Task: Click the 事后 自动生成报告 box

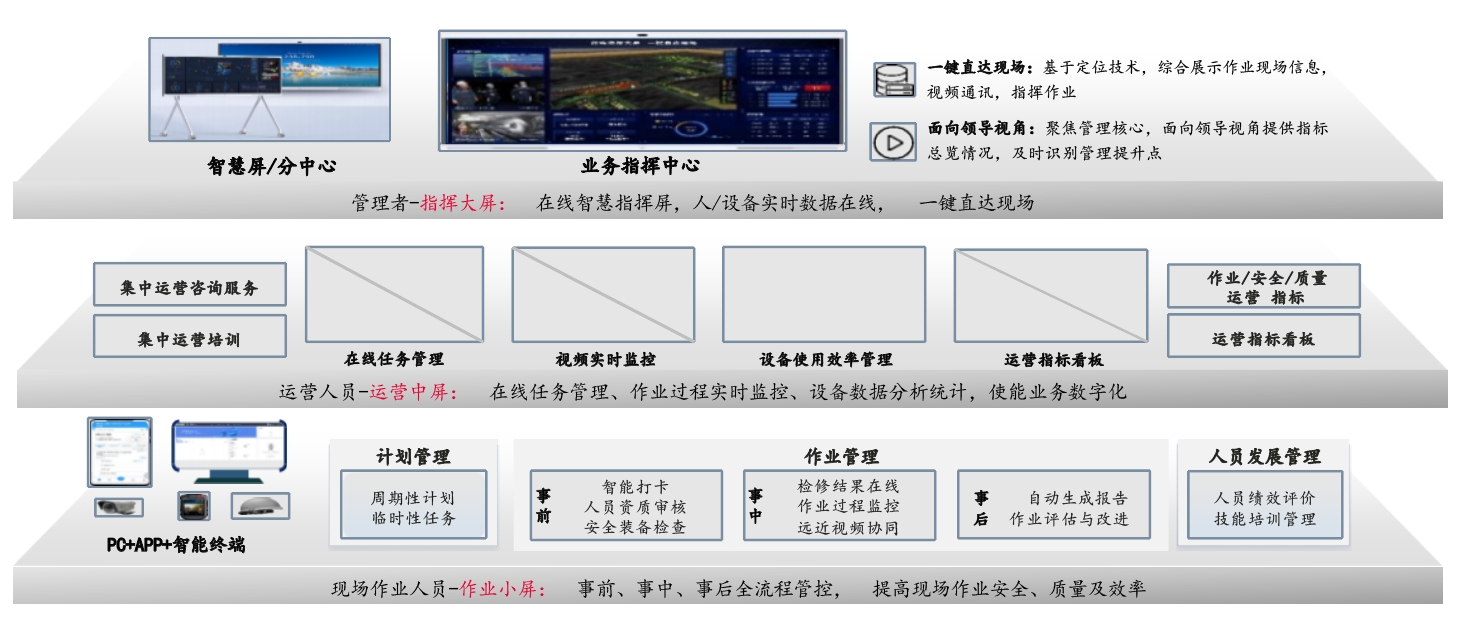Action: coord(1054,506)
